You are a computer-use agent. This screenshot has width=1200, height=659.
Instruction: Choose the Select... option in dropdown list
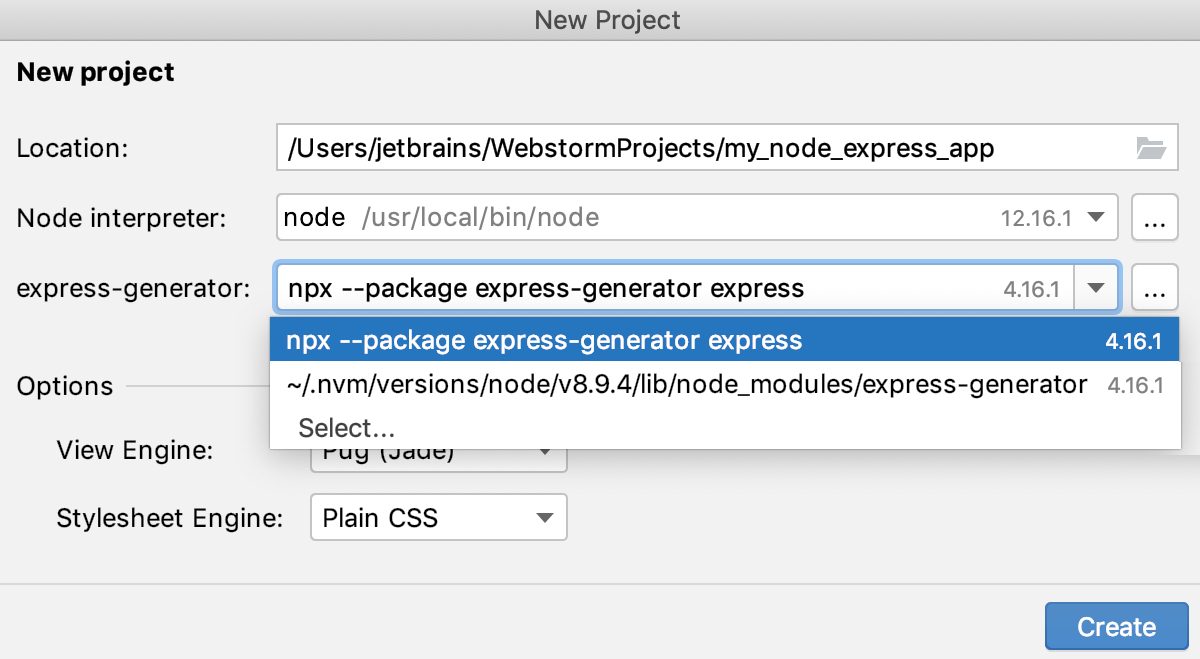point(725,428)
